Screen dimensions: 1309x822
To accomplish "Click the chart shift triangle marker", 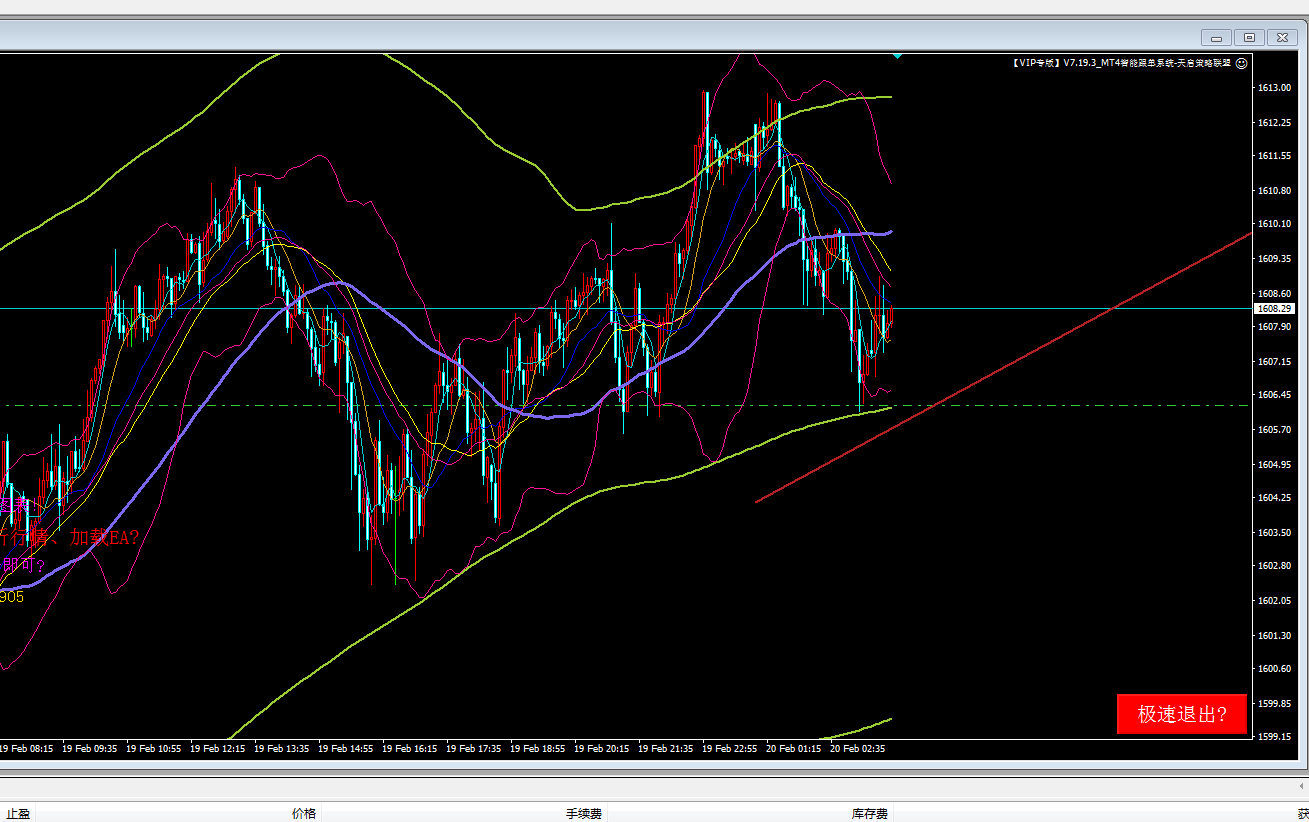I will click(897, 56).
